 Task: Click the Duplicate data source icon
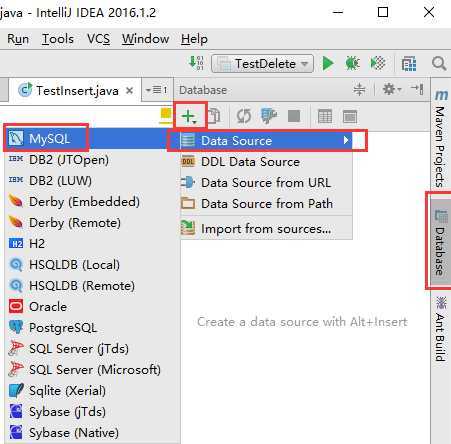coord(214,116)
